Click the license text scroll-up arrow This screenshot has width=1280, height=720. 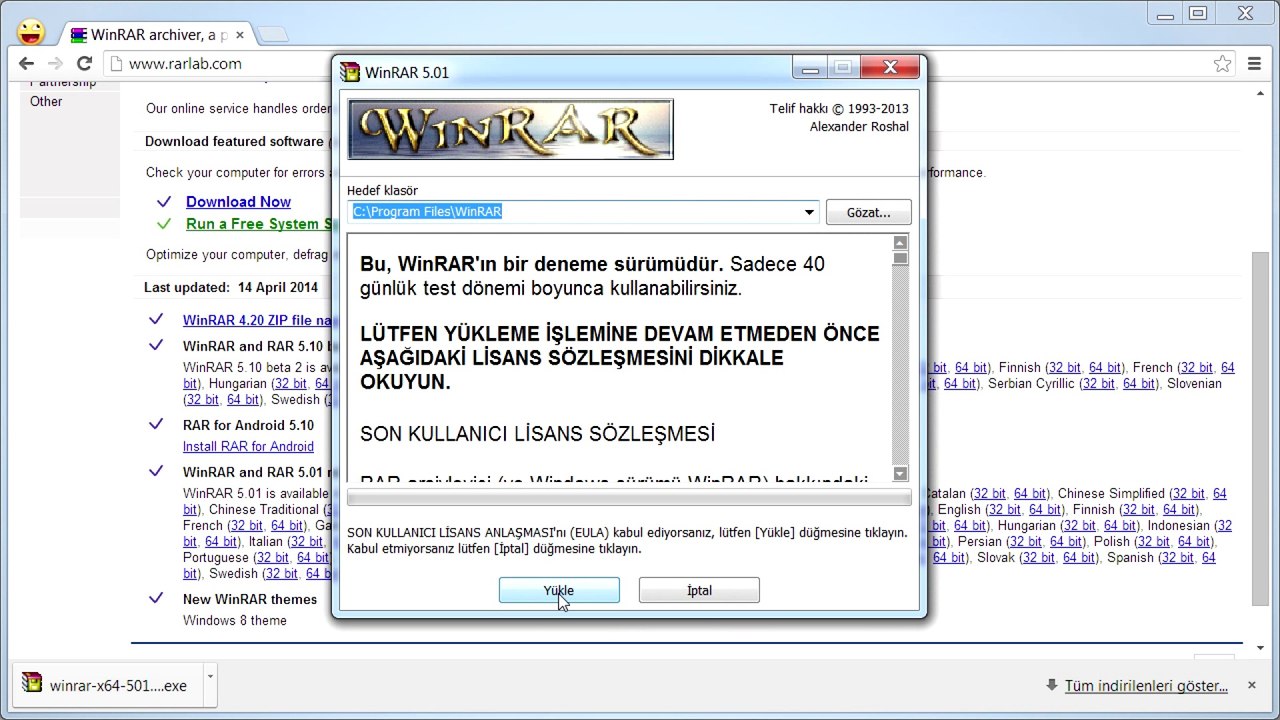900,243
